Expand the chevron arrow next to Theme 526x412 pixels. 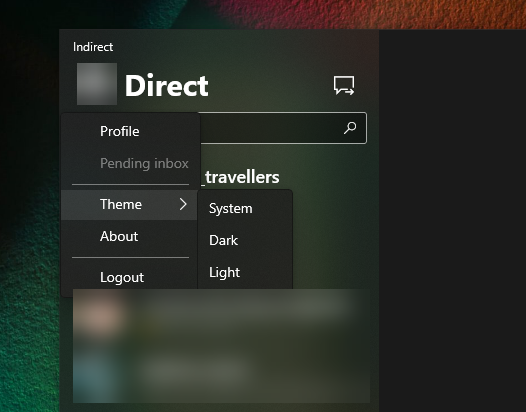click(x=183, y=204)
